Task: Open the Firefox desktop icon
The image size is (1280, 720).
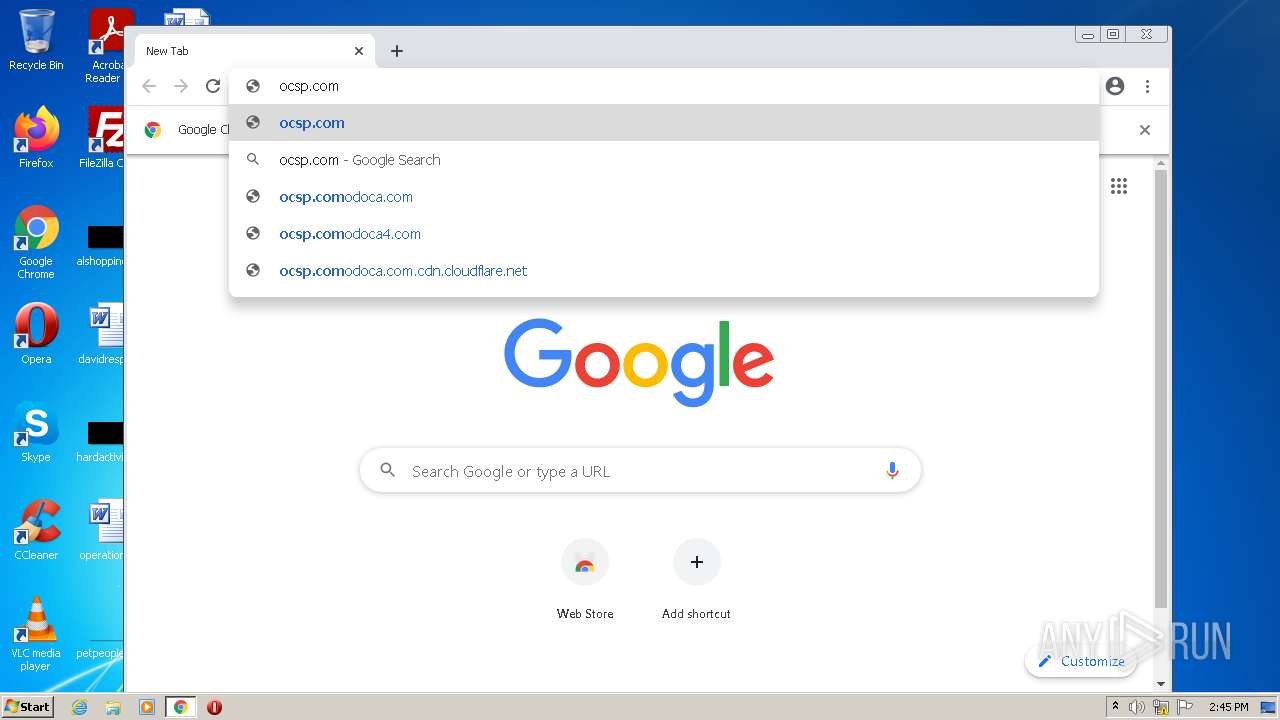Action: 36,137
